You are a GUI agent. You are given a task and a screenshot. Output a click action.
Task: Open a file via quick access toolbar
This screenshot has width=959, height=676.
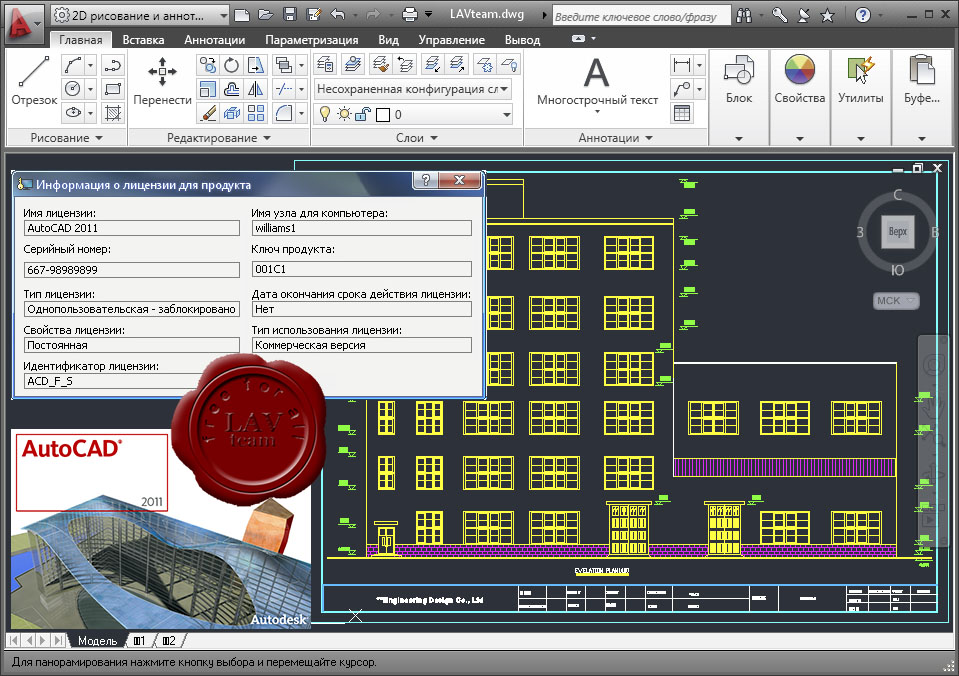coord(265,15)
